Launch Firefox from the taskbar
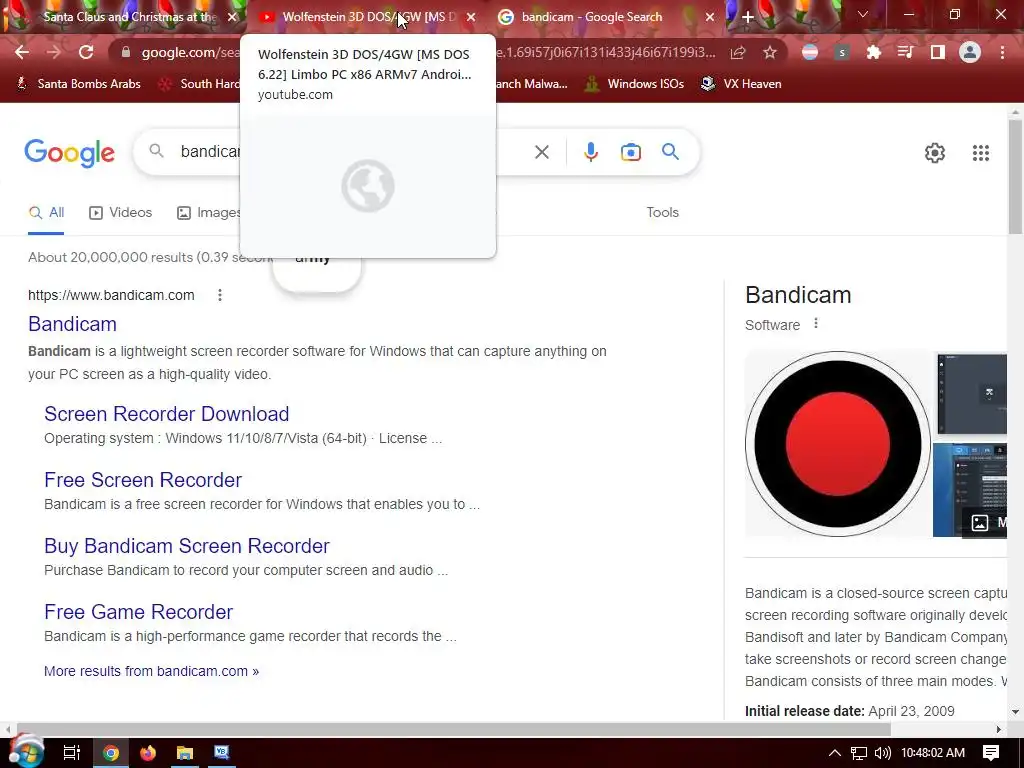This screenshot has height=768, width=1024. point(148,753)
